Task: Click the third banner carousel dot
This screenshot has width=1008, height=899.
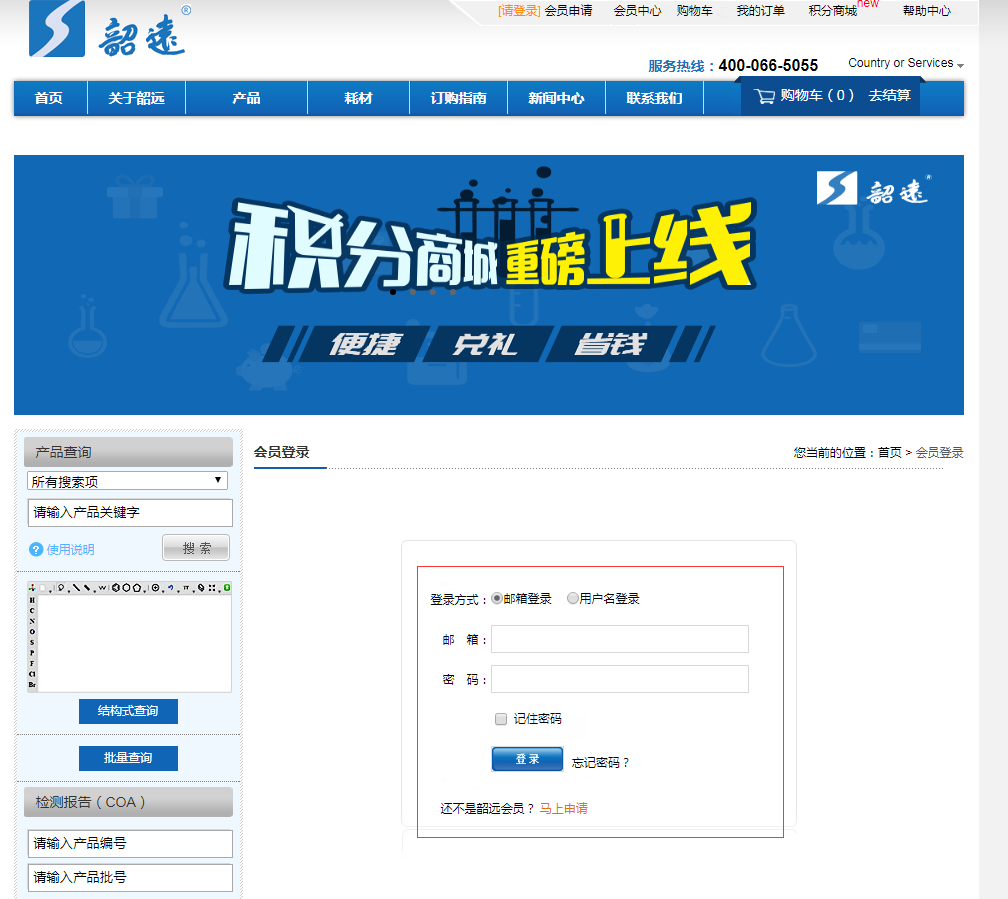Action: [x=433, y=292]
